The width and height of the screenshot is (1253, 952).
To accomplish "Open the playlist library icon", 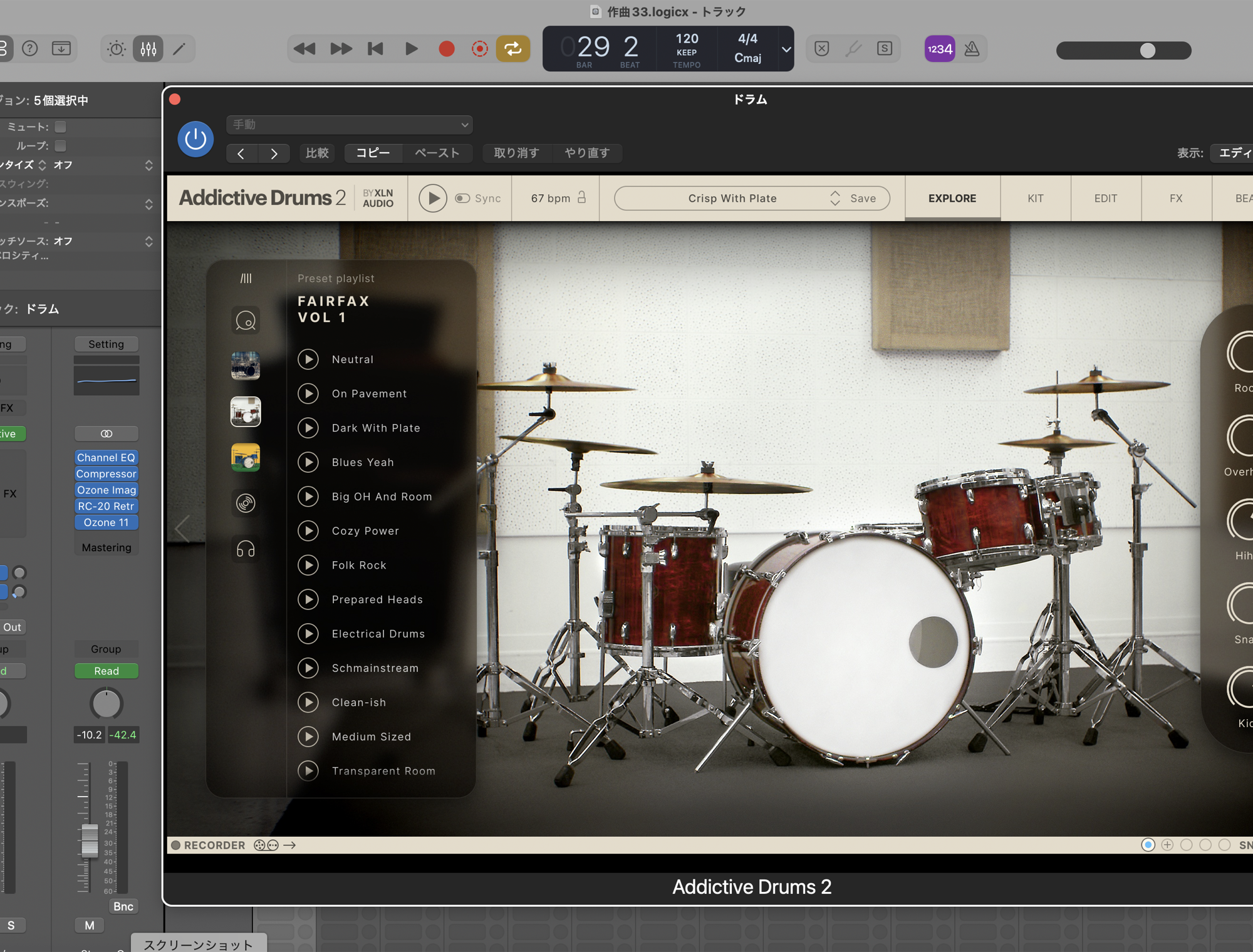I will (x=246, y=278).
